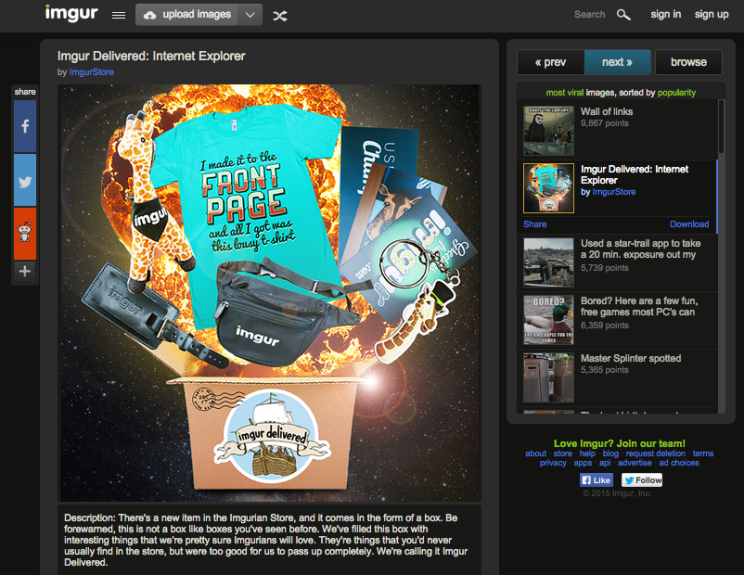744x575 pixels.
Task: Share on Twitter via sidebar icon
Action: coord(25,180)
